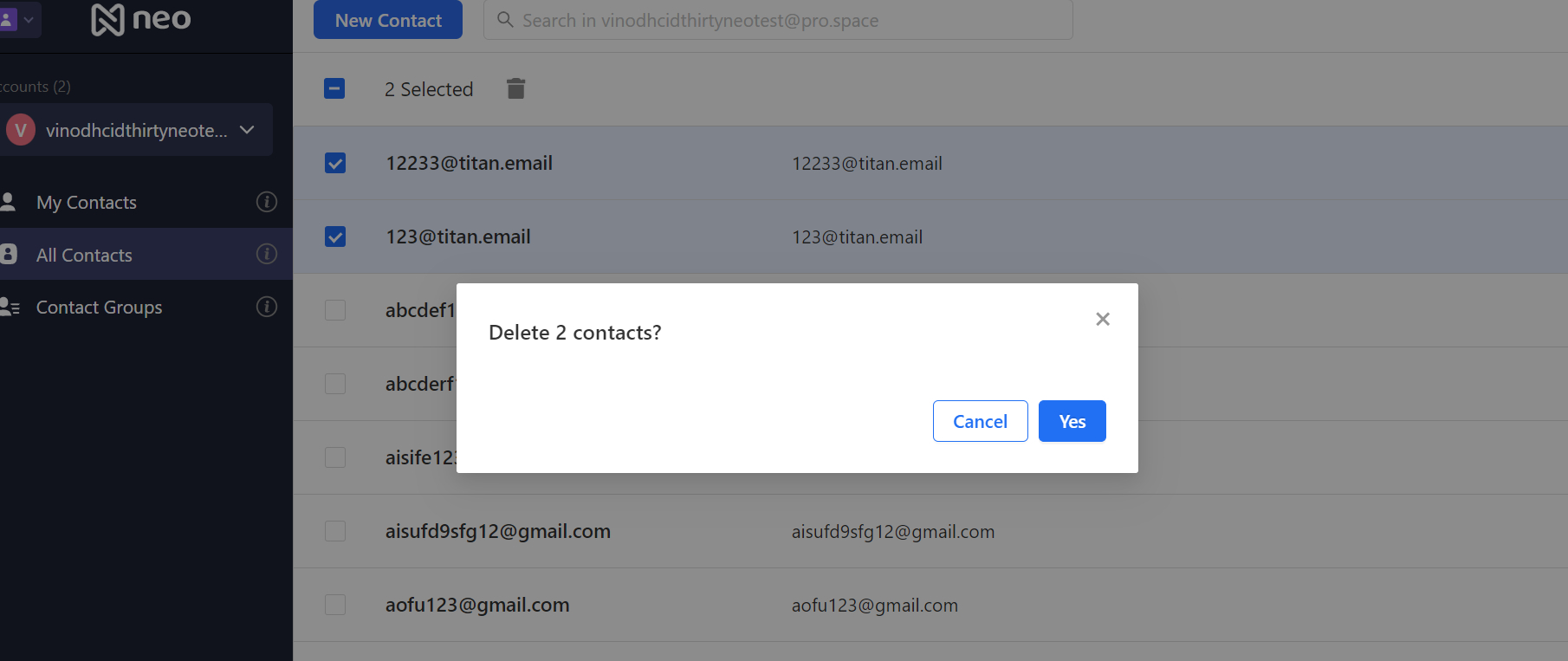Uncheck the 123@titan.email contact checkbox
Viewport: 1568px width, 661px height.
335,237
